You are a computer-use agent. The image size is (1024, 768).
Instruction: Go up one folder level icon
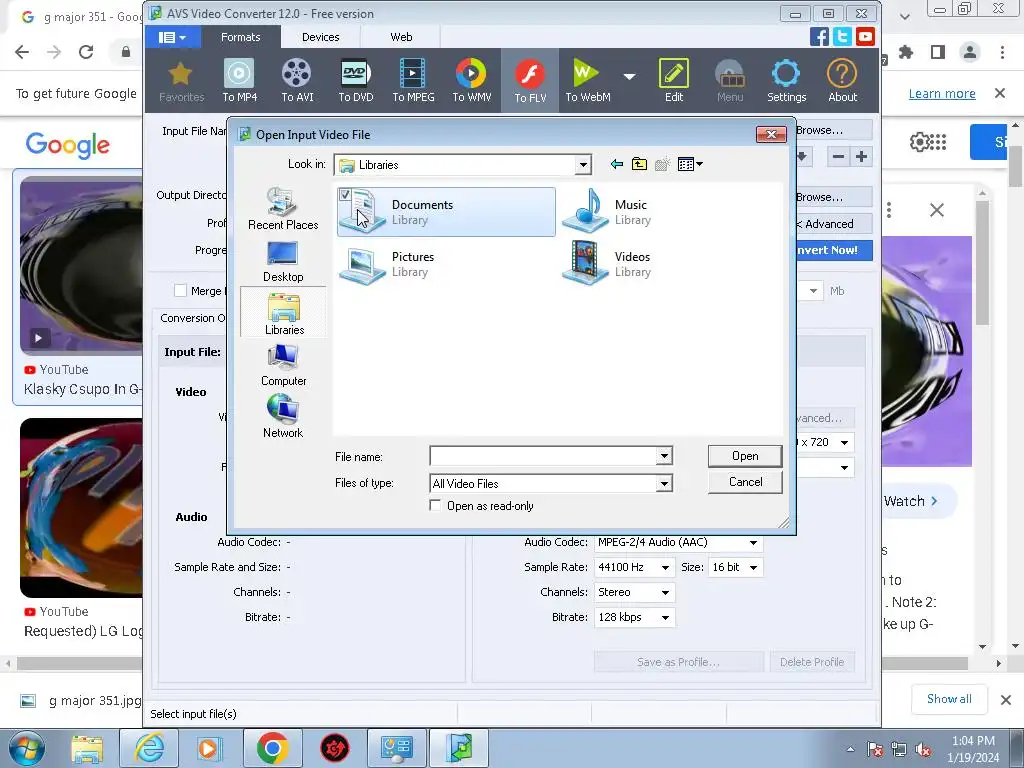[639, 164]
